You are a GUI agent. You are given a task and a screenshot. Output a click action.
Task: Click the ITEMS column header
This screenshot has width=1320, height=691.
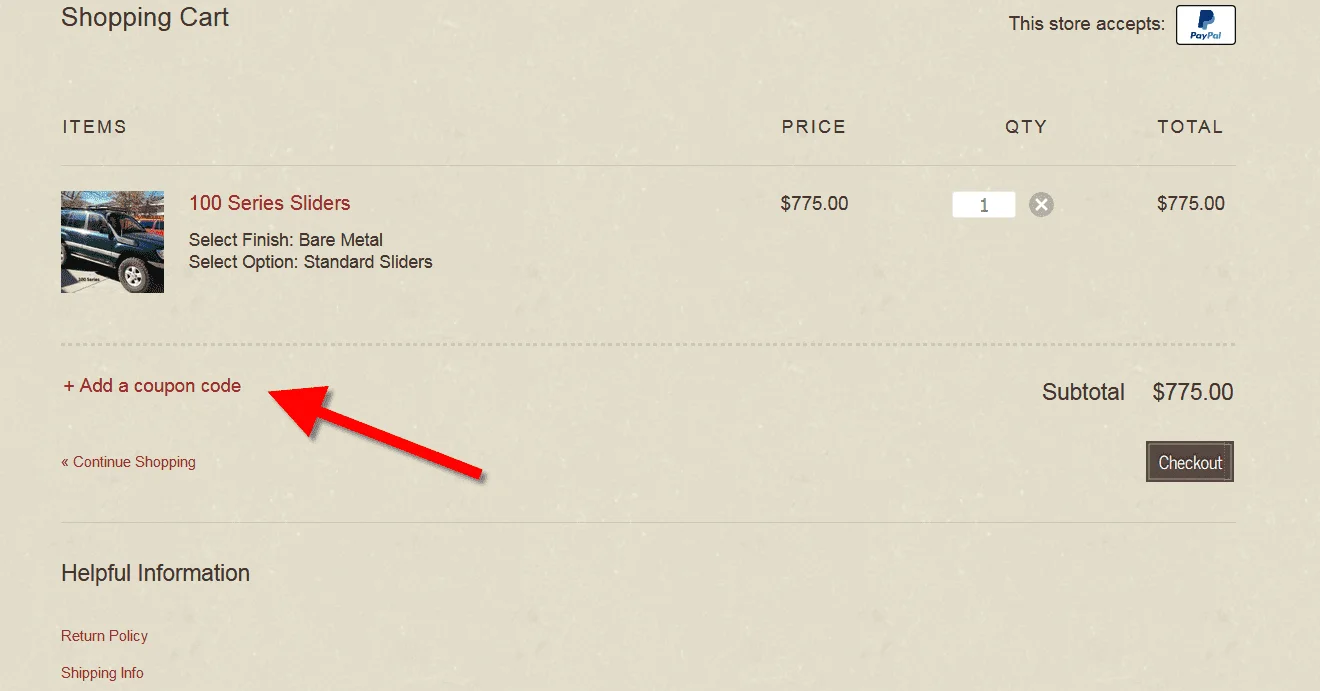click(95, 127)
